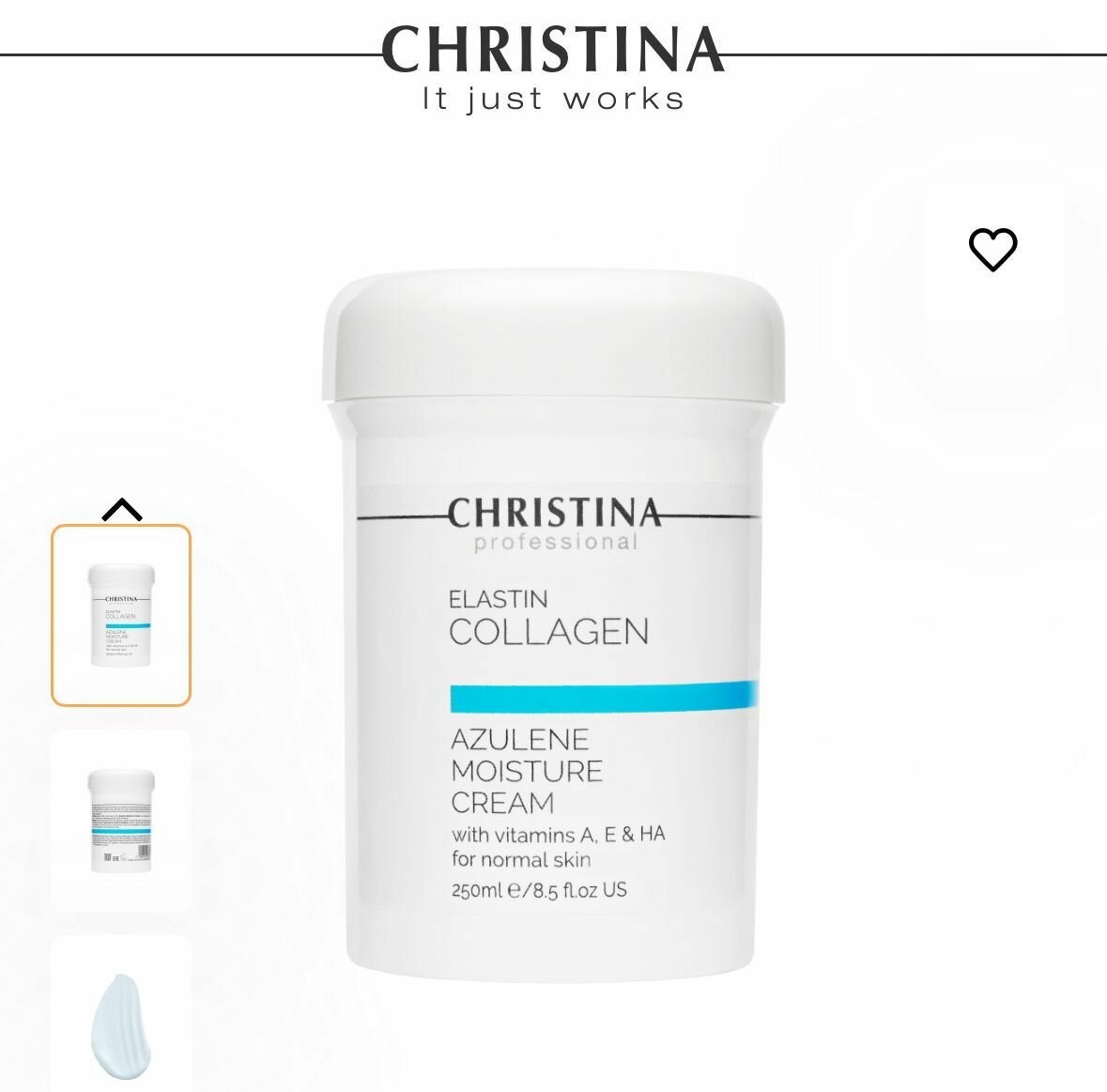The width and height of the screenshot is (1107, 1092).
Task: Click the 'It just works' tagline
Action: coord(553,99)
